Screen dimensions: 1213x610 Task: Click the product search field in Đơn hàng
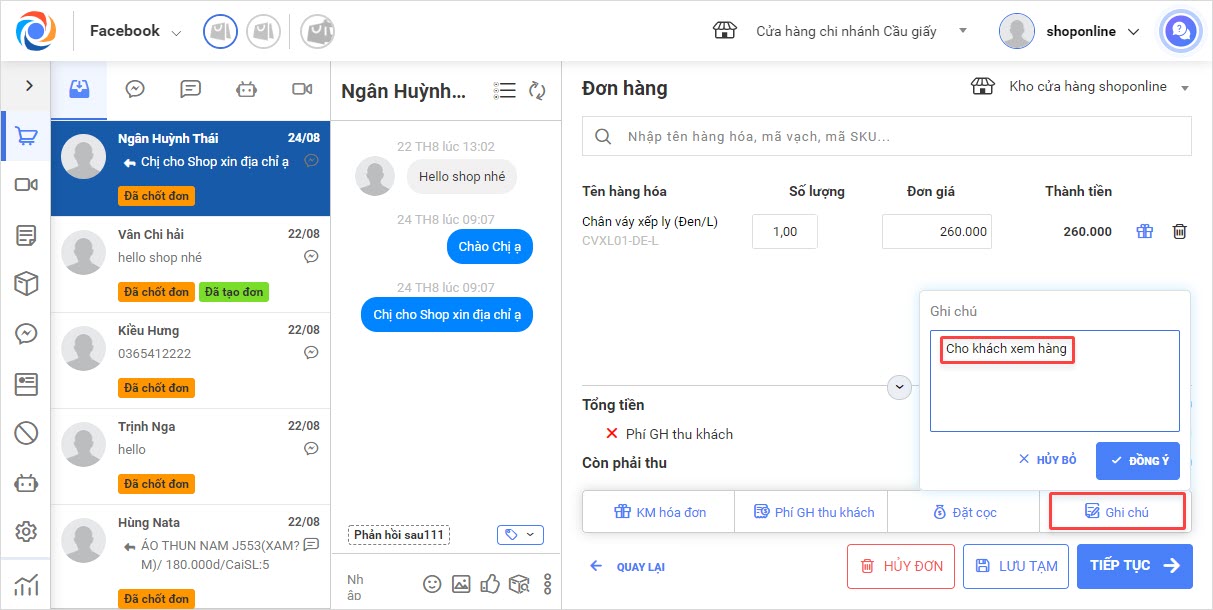click(887, 136)
